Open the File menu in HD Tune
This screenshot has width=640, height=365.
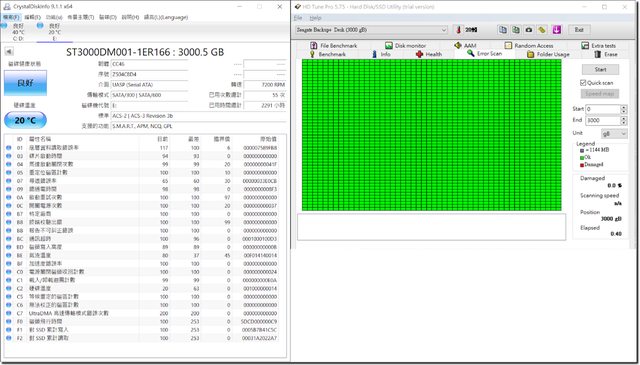pyautogui.click(x=298, y=18)
